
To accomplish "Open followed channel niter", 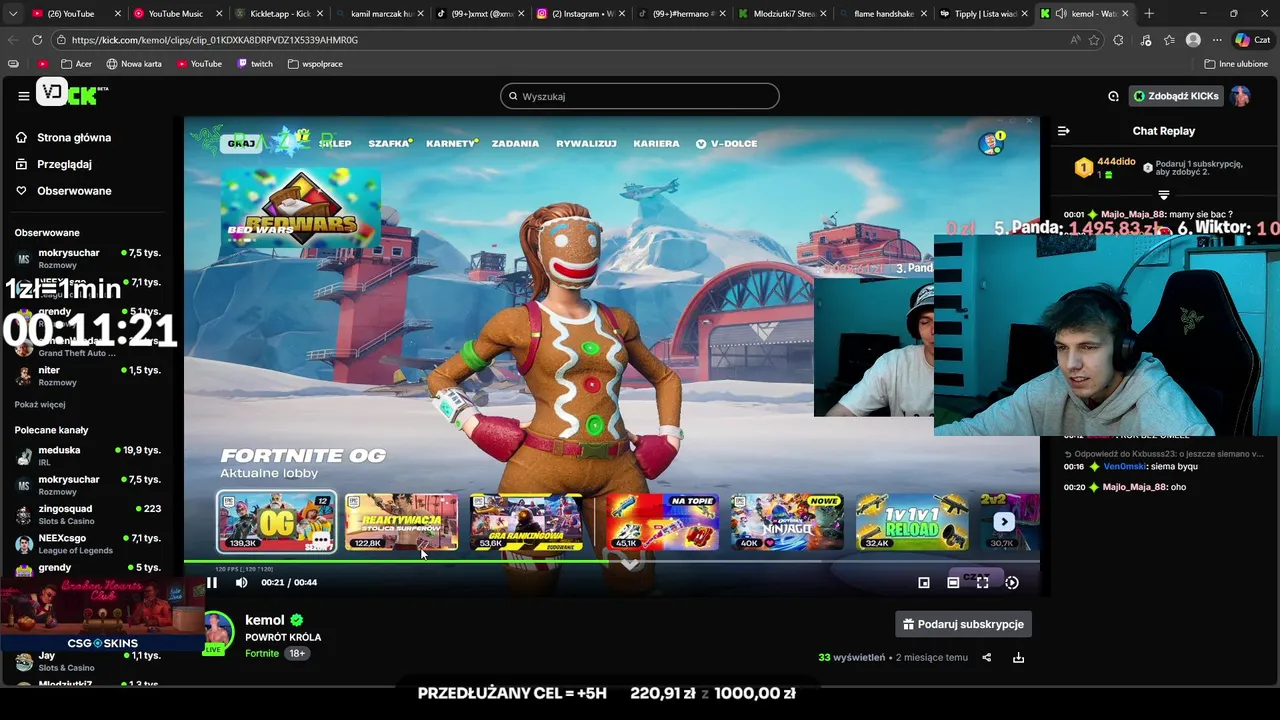I will (x=90, y=375).
